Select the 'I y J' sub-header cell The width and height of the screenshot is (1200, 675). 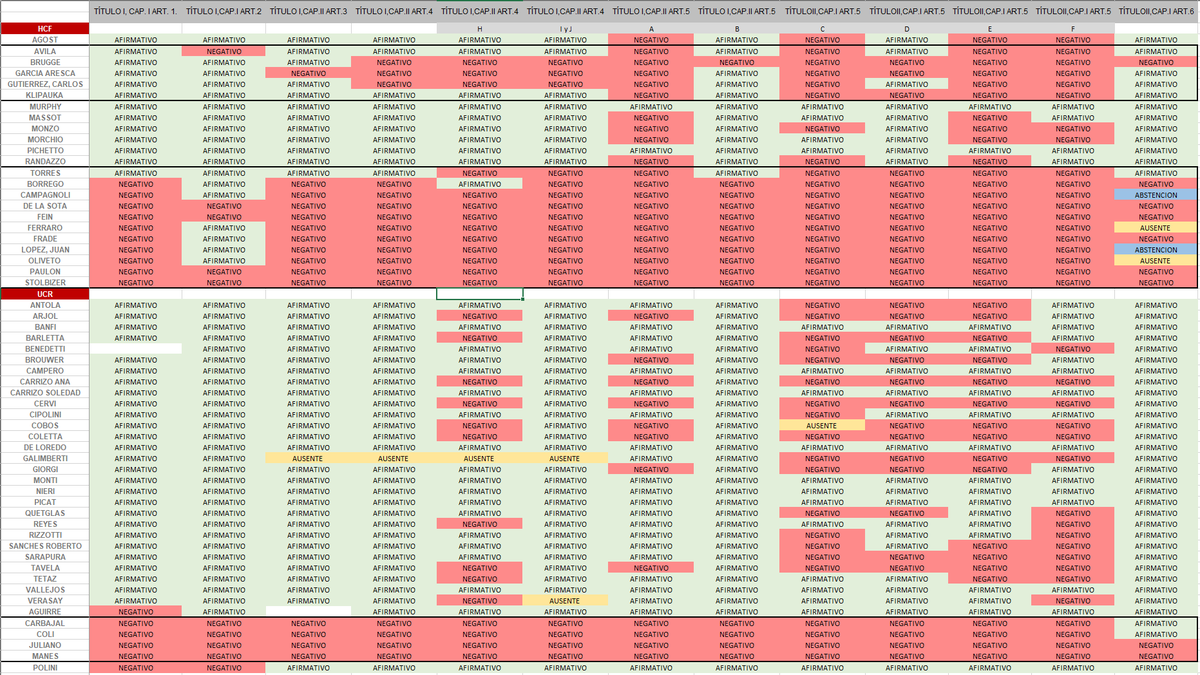(x=565, y=28)
